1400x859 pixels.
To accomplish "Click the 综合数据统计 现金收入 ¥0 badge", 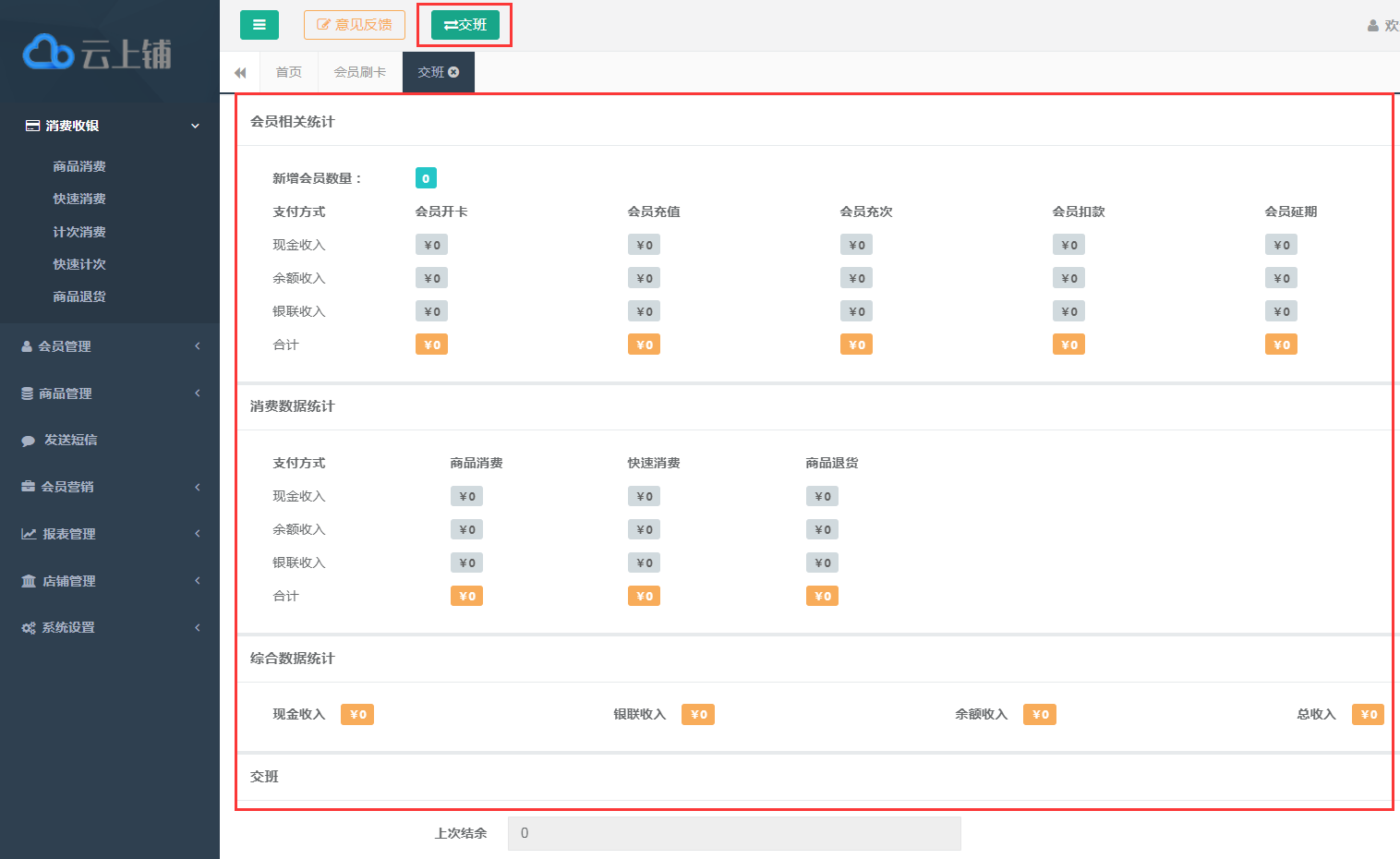I will click(x=357, y=714).
